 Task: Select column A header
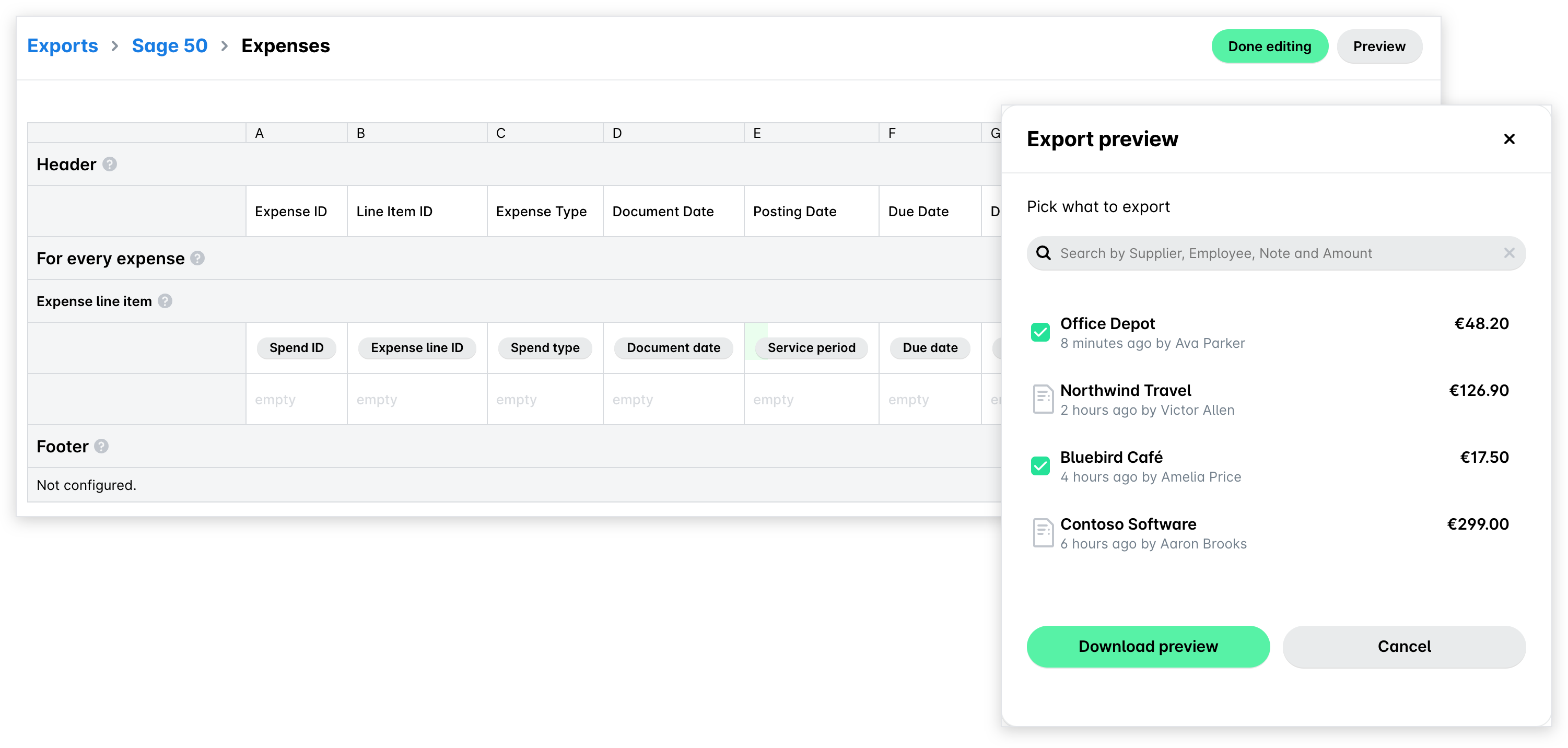[x=297, y=133]
